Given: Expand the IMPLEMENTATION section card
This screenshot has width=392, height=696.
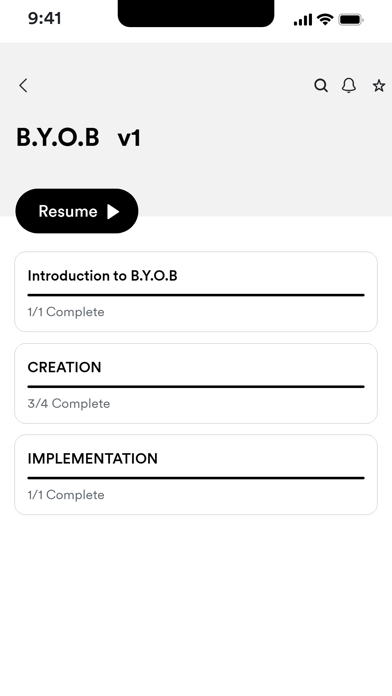Looking at the screenshot, I should (x=196, y=475).
